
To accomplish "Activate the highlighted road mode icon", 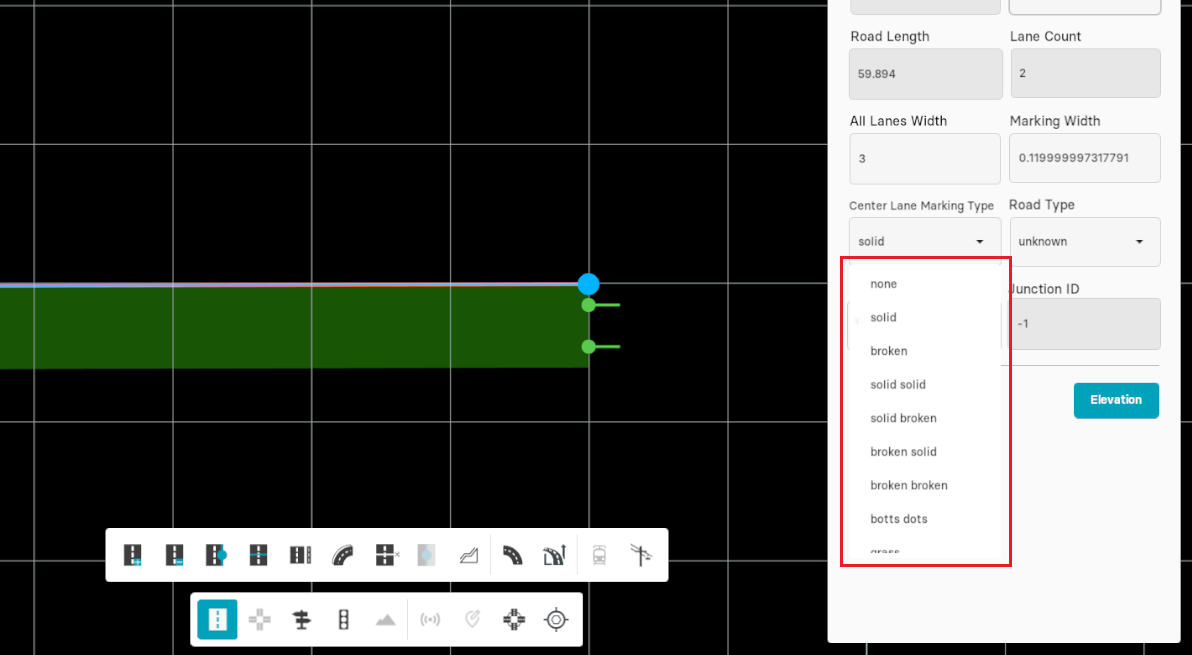I will click(217, 620).
